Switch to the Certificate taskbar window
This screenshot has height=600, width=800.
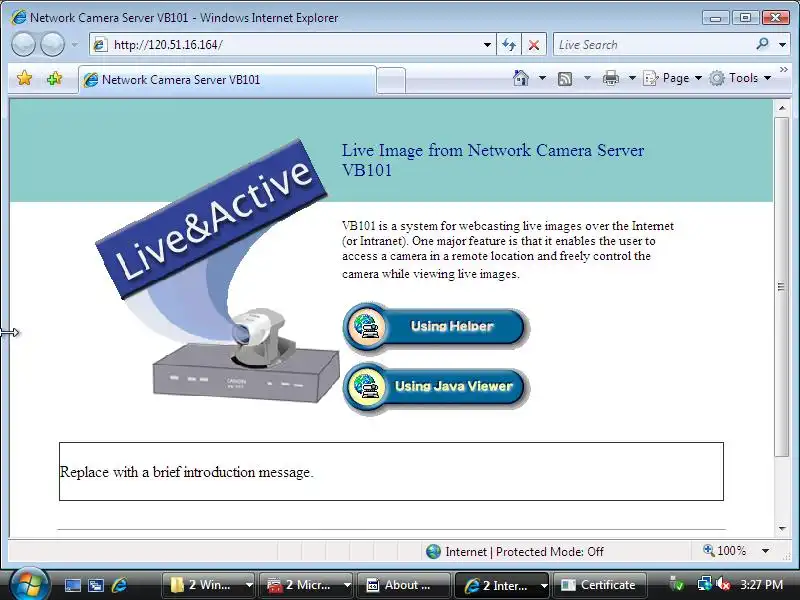[599, 585]
